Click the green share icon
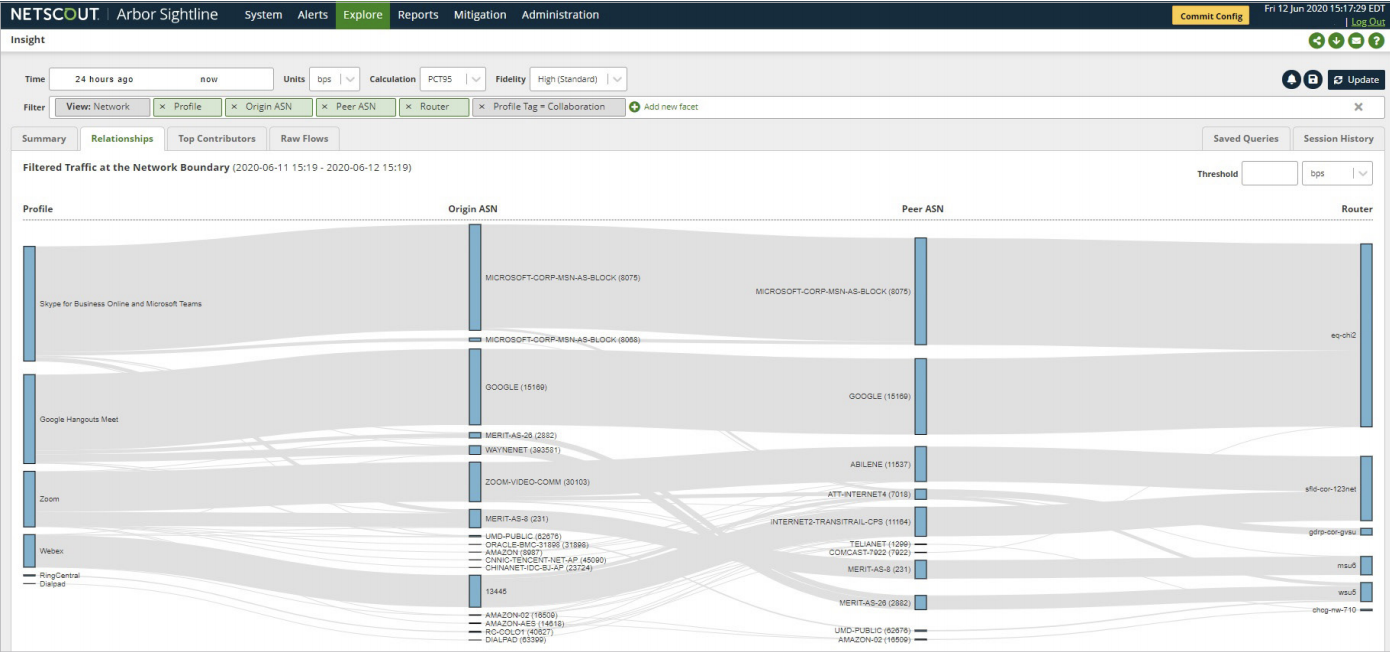Screen dimensions: 1390x652 tap(1317, 41)
